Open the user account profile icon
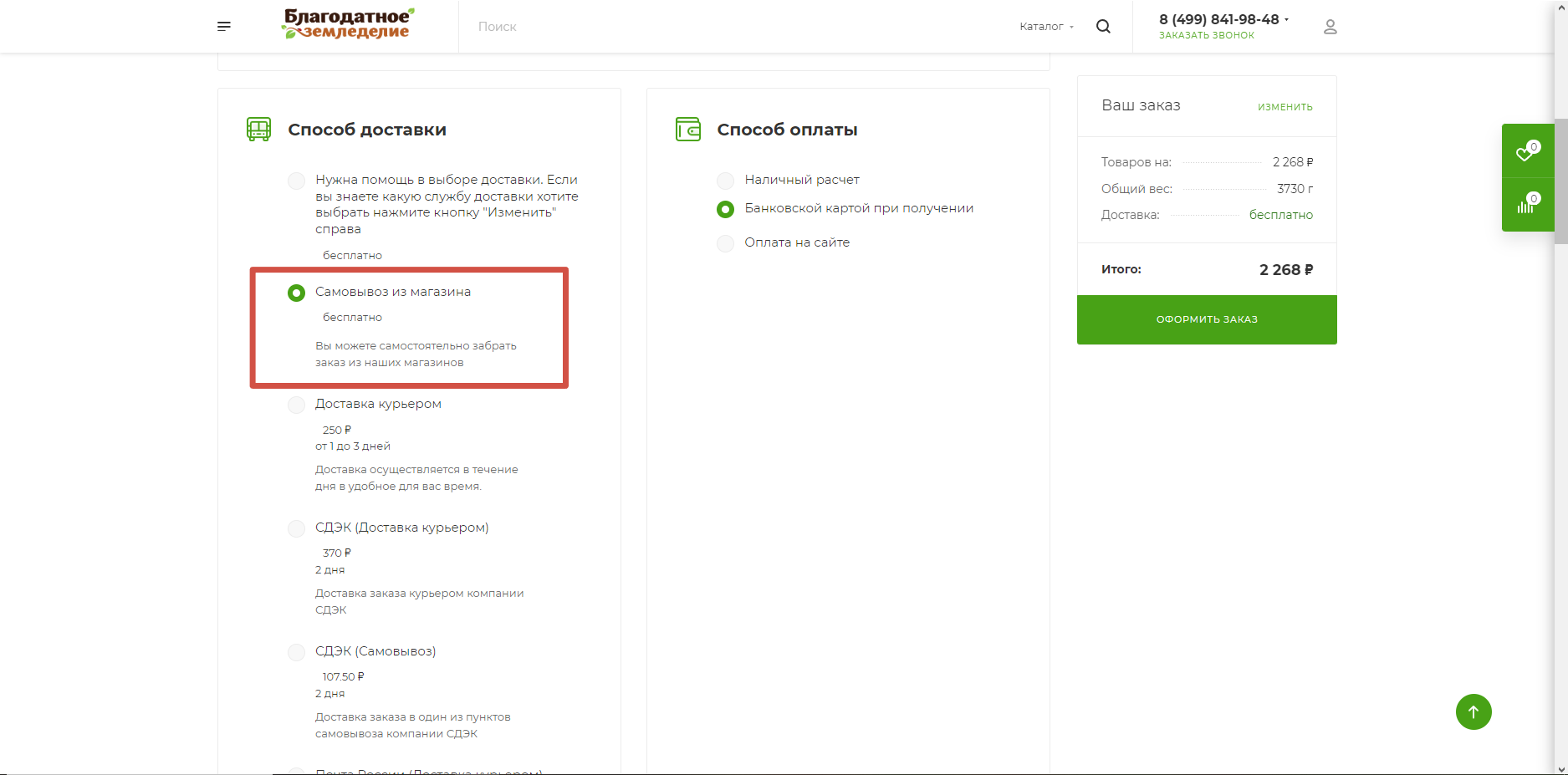 coord(1330,27)
